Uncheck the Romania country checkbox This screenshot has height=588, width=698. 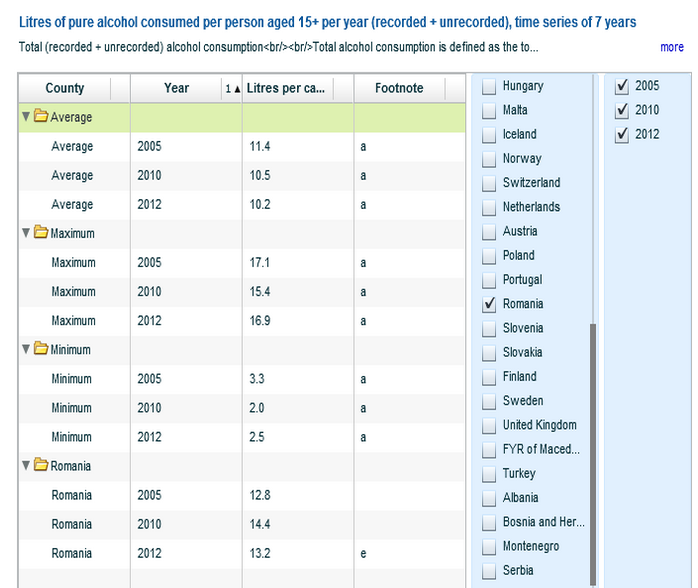coord(489,304)
